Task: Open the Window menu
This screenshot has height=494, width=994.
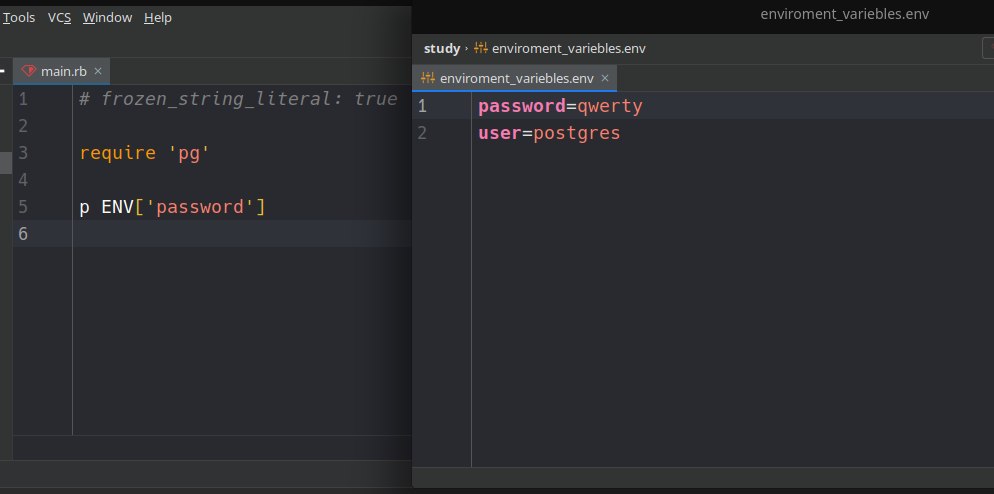Action: 107,18
